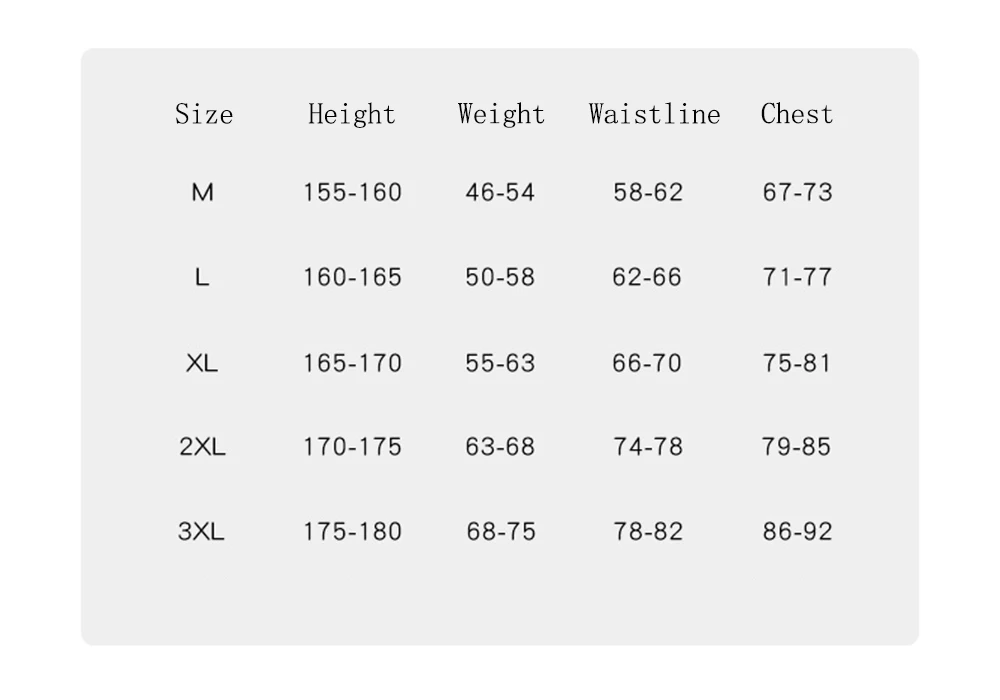Click weight value 63-68
Viewport: 1000px width, 700px height.
pyautogui.click(x=500, y=446)
